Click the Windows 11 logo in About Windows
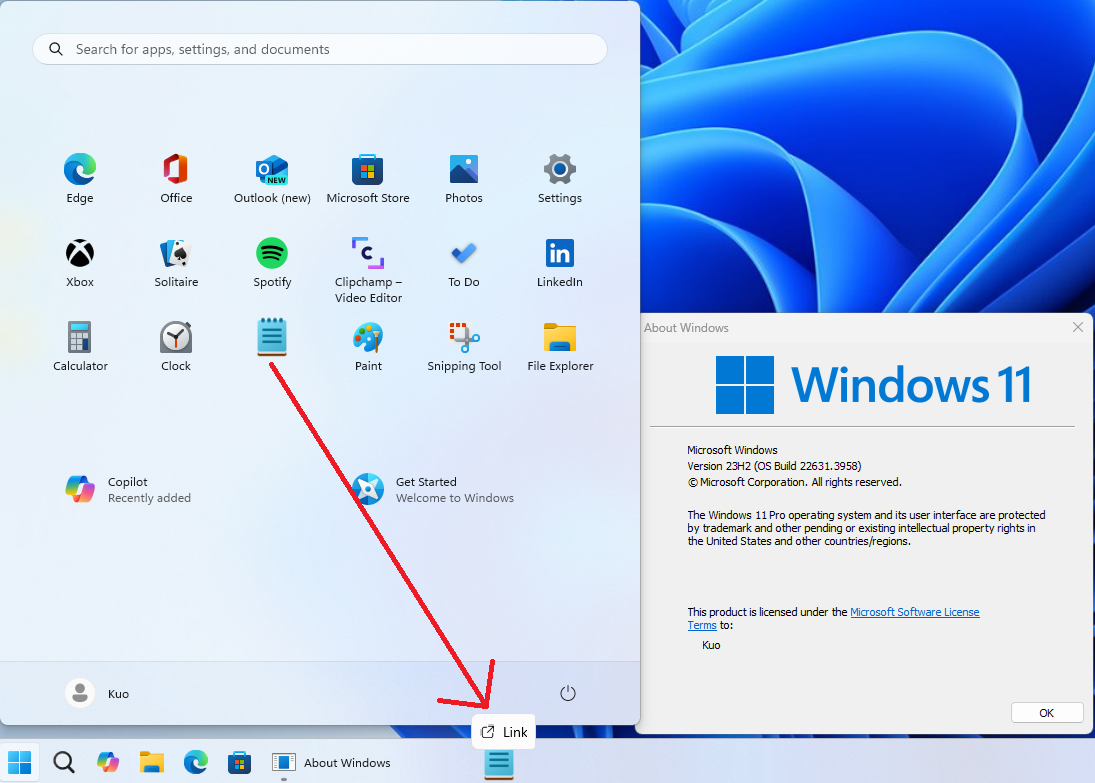This screenshot has width=1095, height=783. pyautogui.click(x=873, y=385)
